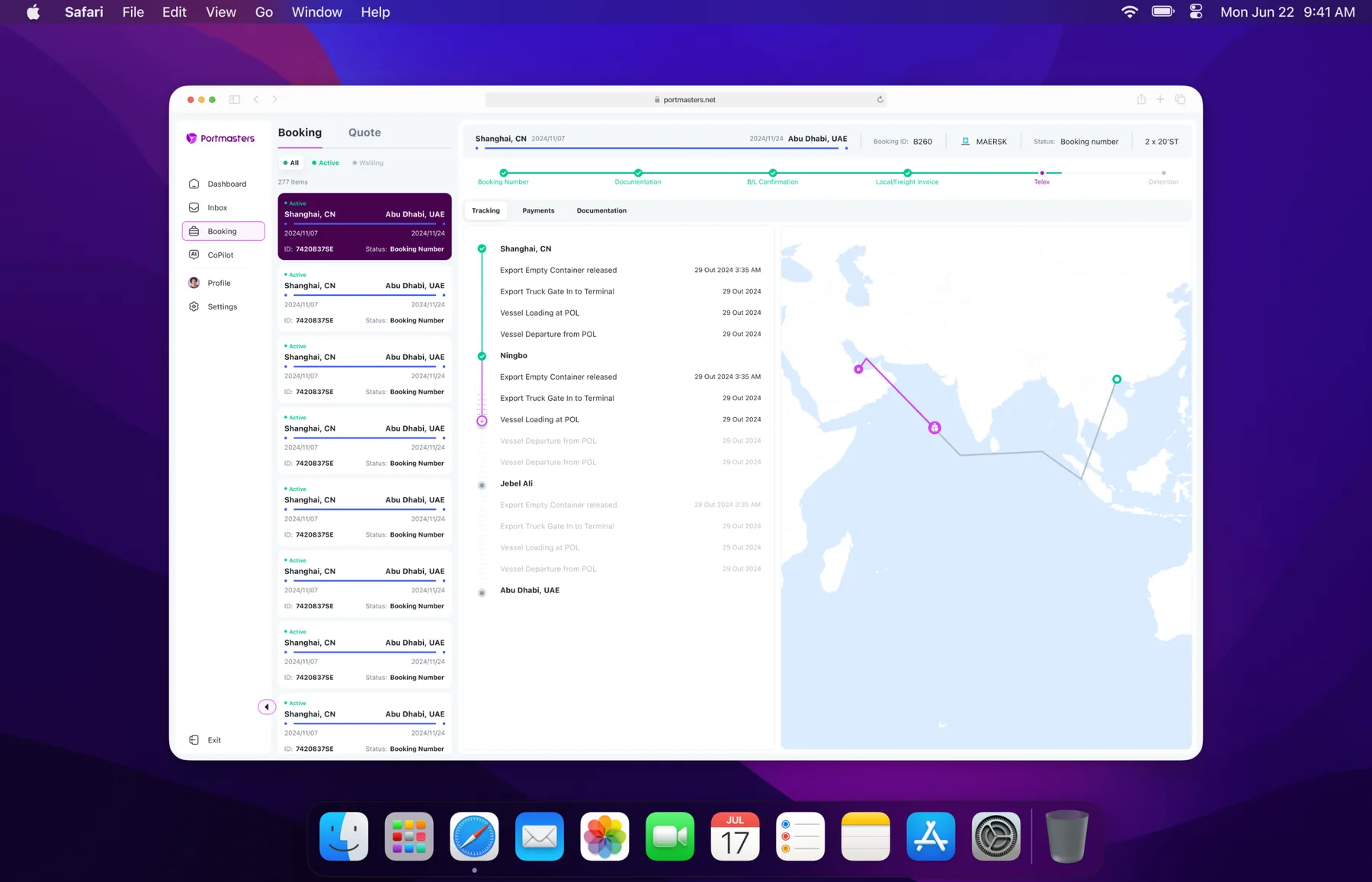1372x882 pixels.
Task: Collapse the sidebar with the arrow button
Action: [x=267, y=707]
